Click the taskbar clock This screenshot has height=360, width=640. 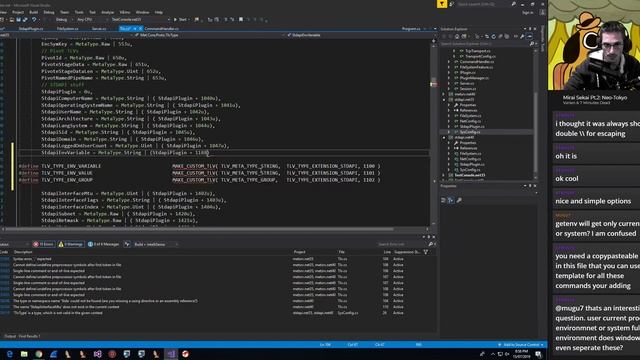(x=521, y=353)
